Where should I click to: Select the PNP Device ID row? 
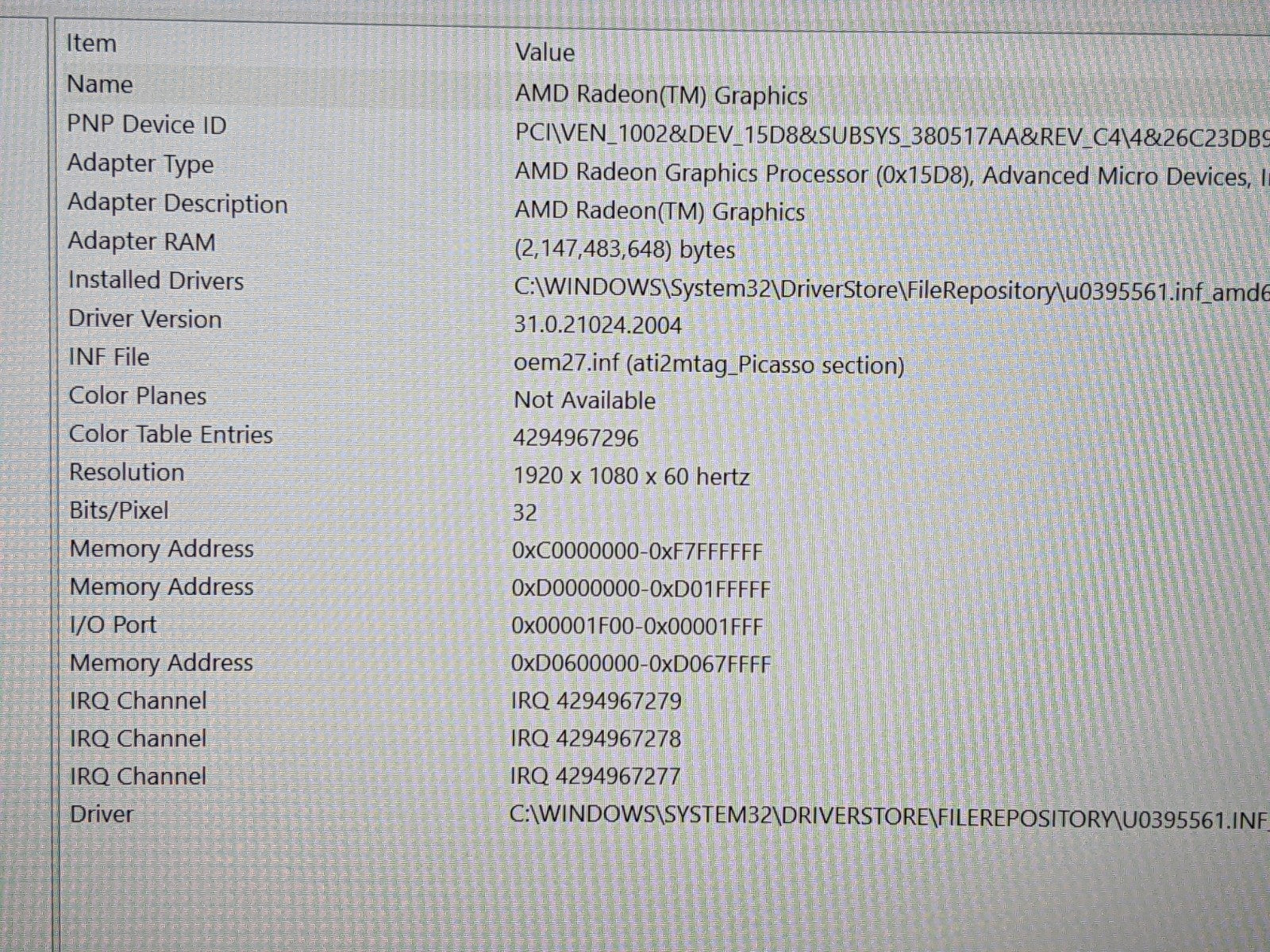pos(147,125)
